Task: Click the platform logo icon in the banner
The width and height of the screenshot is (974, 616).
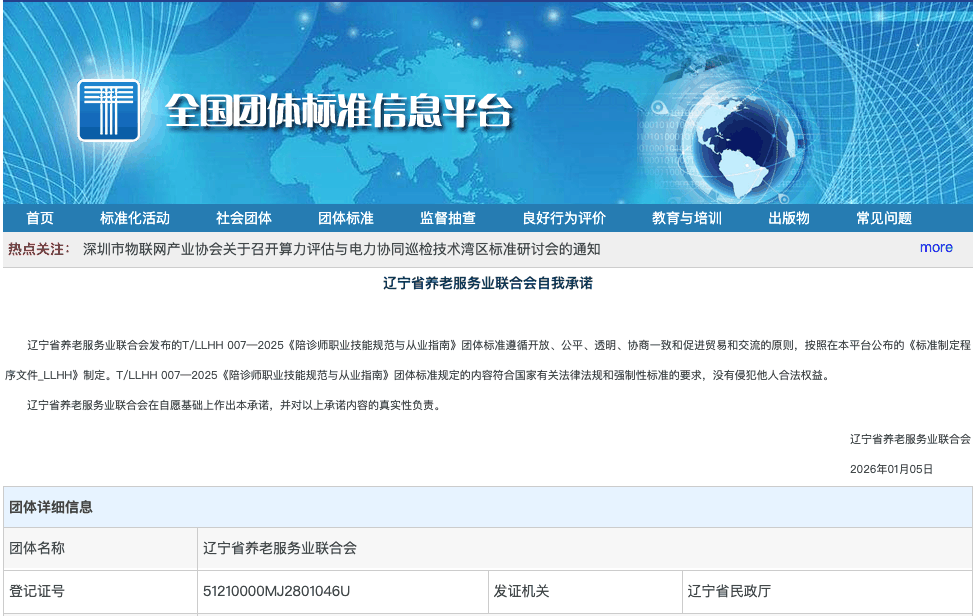Action: (x=109, y=111)
